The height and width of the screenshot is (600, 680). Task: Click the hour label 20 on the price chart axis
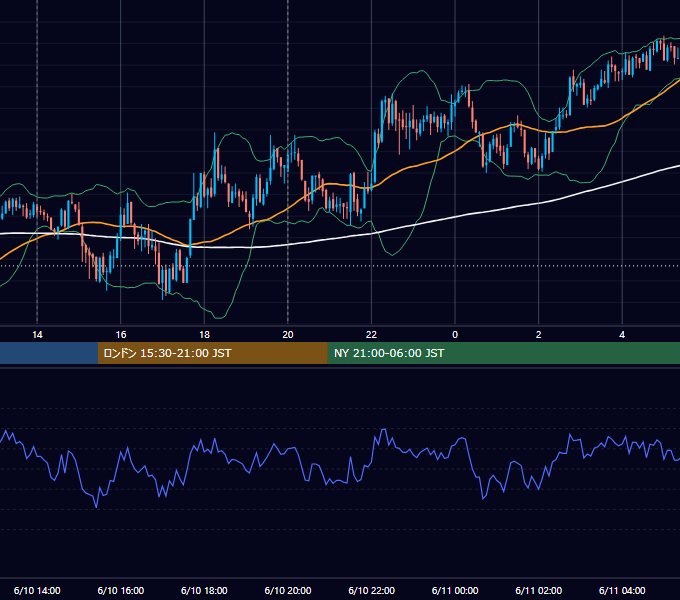pos(288,335)
